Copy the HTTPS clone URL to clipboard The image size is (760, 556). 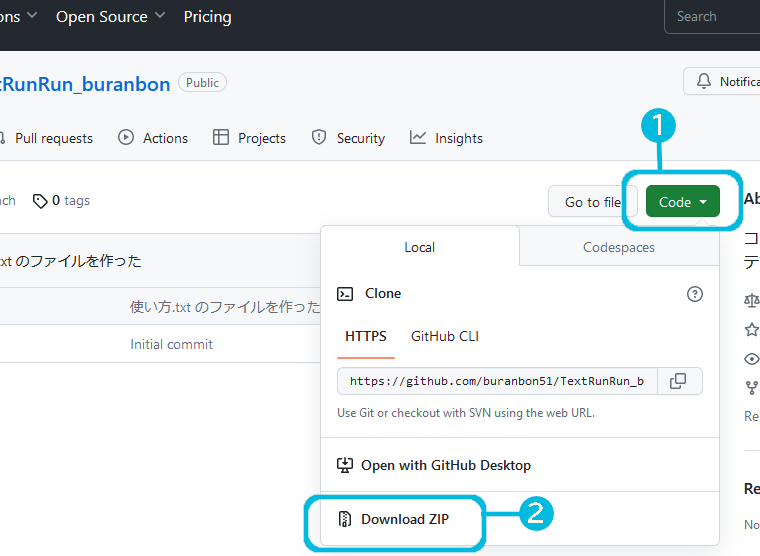click(678, 381)
